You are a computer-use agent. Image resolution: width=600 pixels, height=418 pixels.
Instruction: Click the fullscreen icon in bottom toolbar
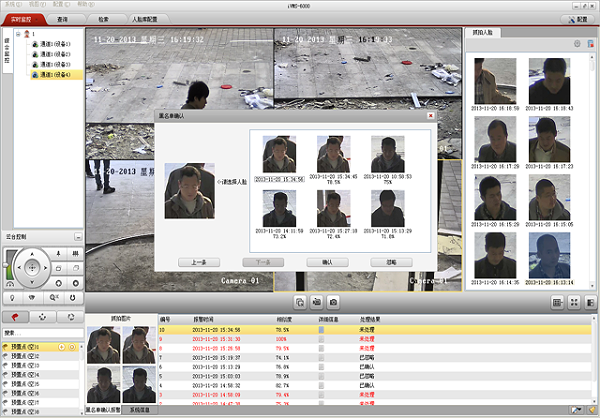click(x=575, y=301)
